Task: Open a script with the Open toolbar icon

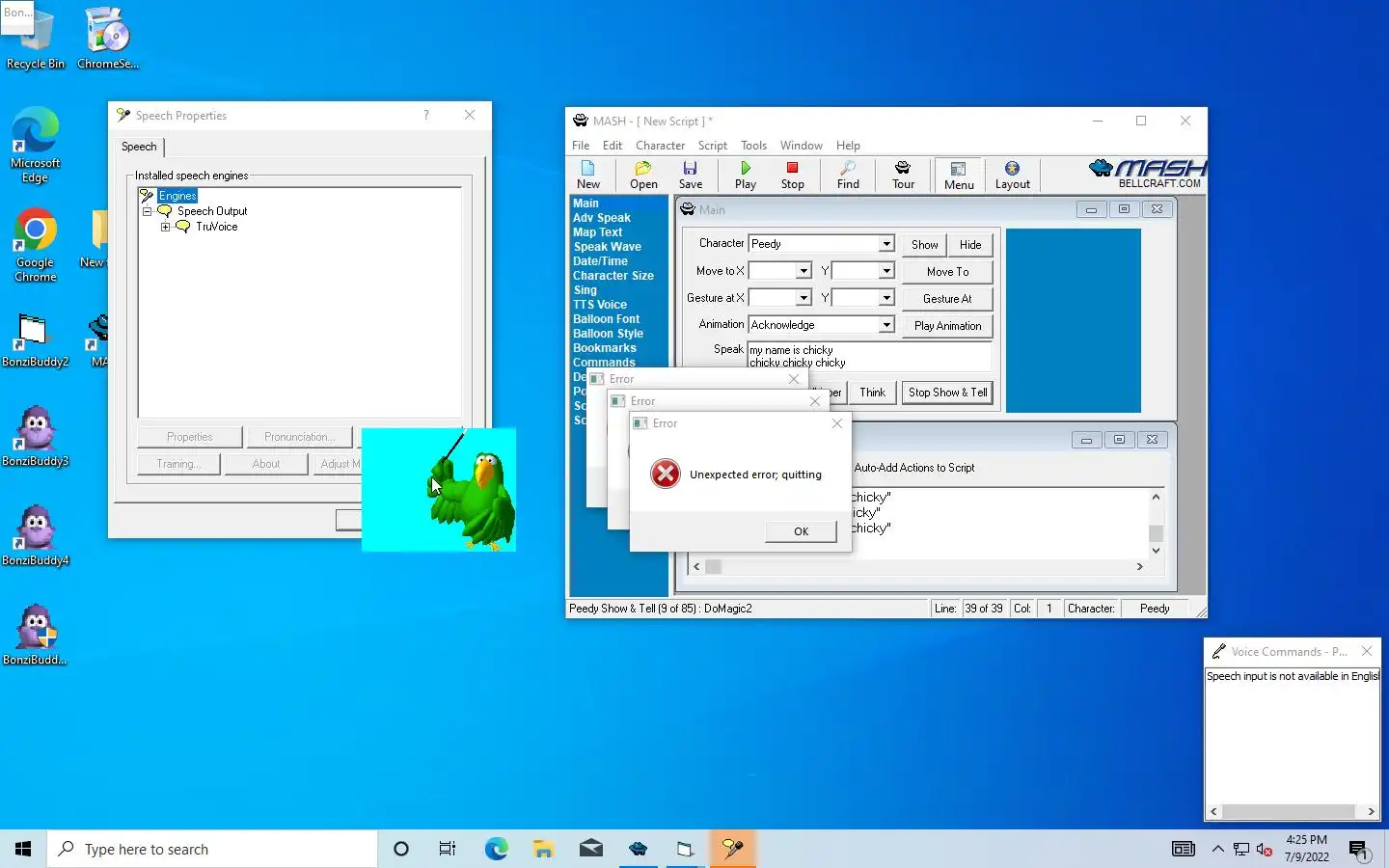Action: pos(643,175)
